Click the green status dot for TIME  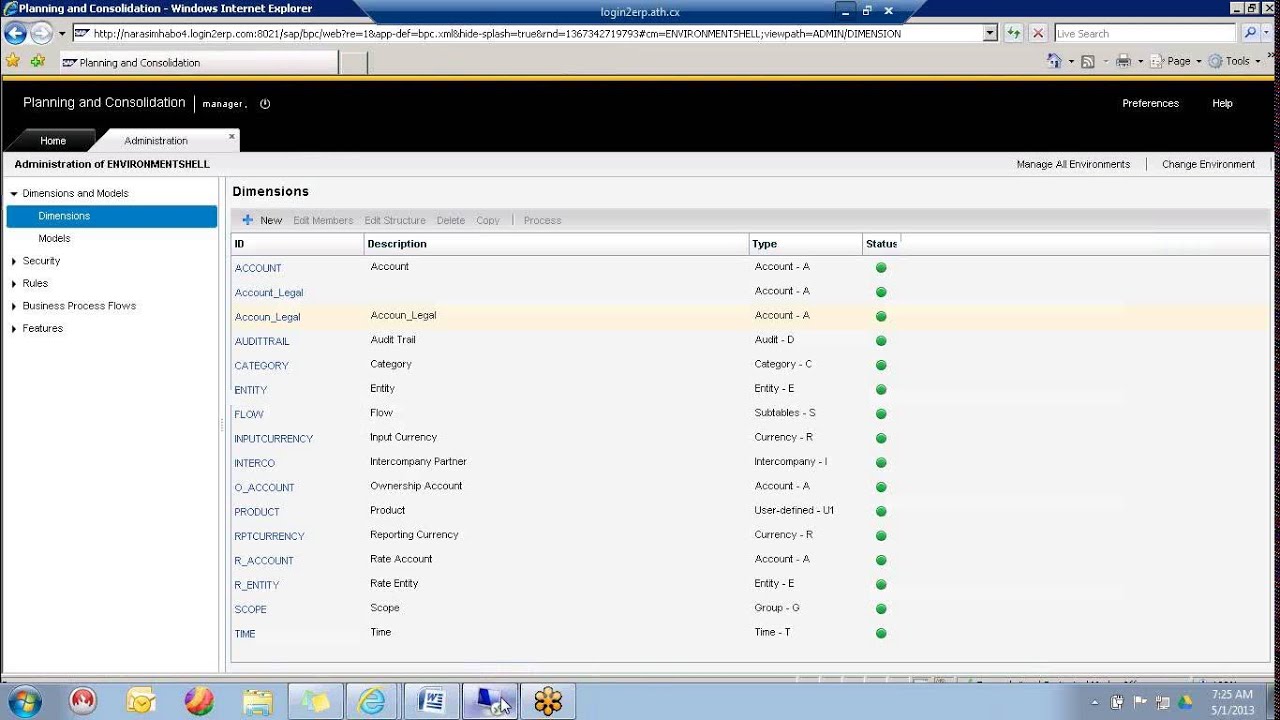(881, 633)
